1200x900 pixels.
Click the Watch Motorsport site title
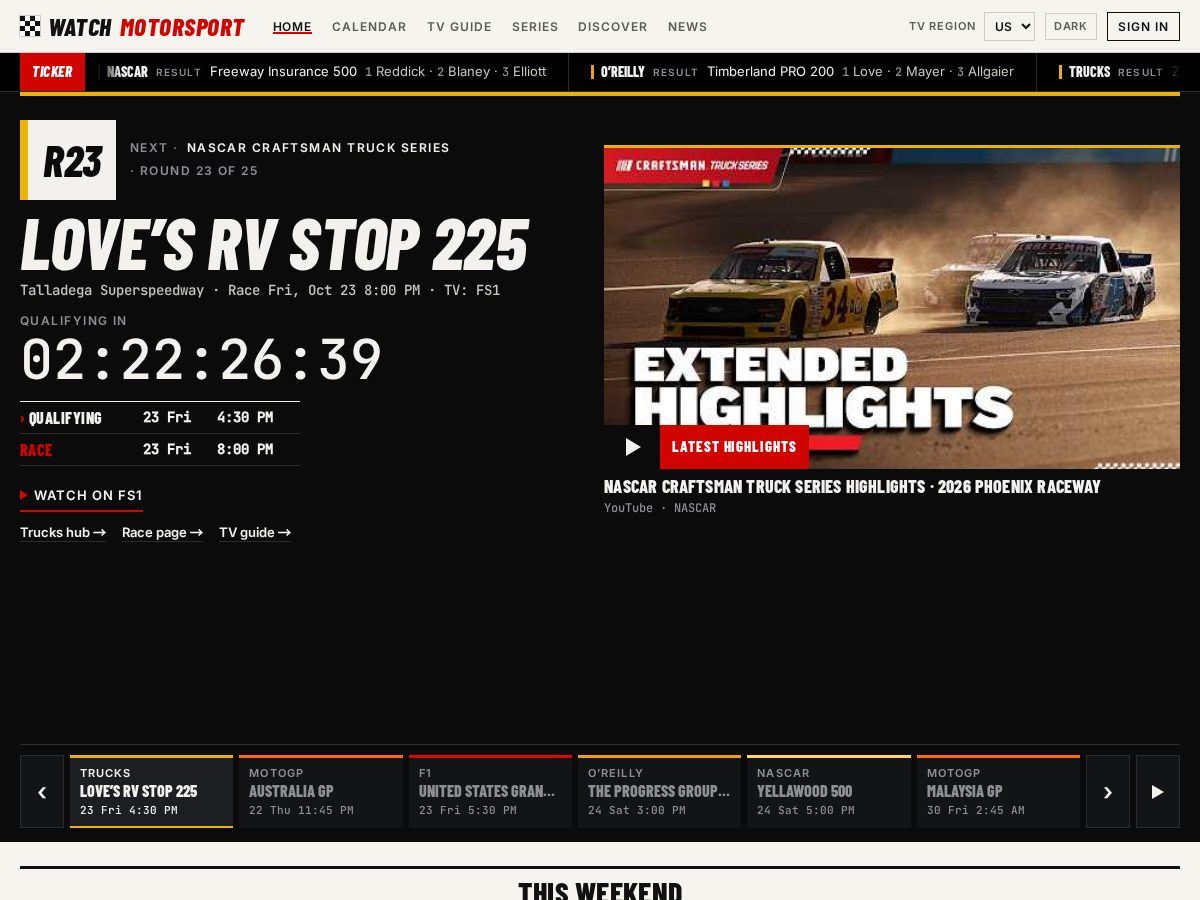coord(147,27)
